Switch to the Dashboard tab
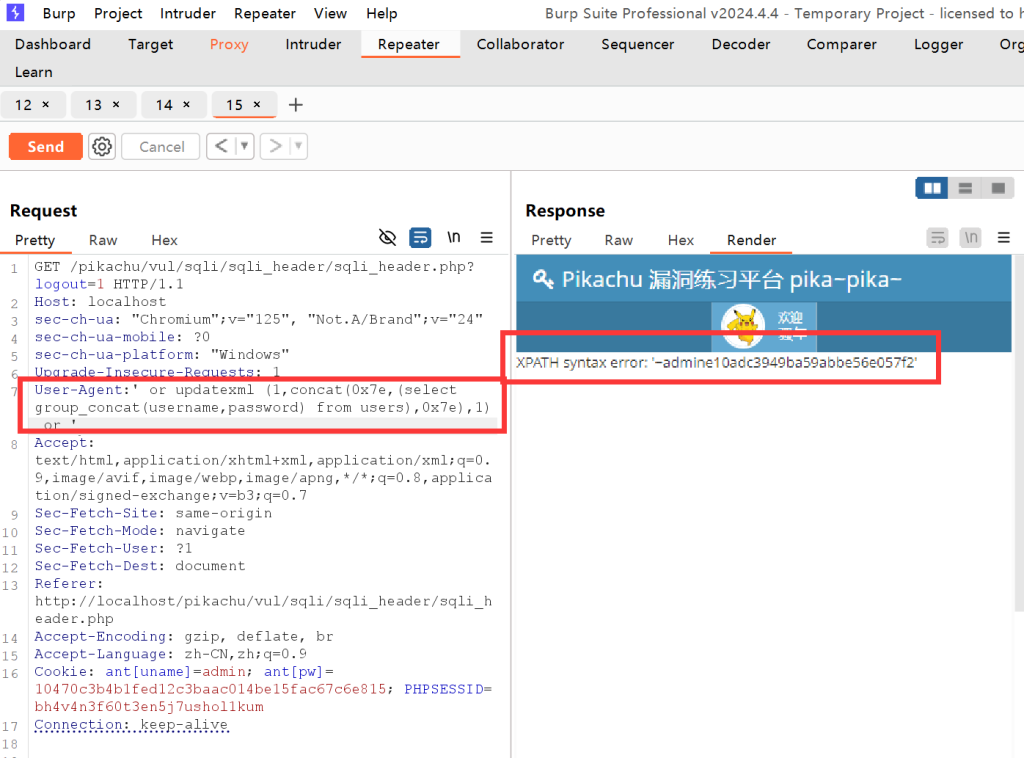The width and height of the screenshot is (1024, 758). (x=53, y=44)
